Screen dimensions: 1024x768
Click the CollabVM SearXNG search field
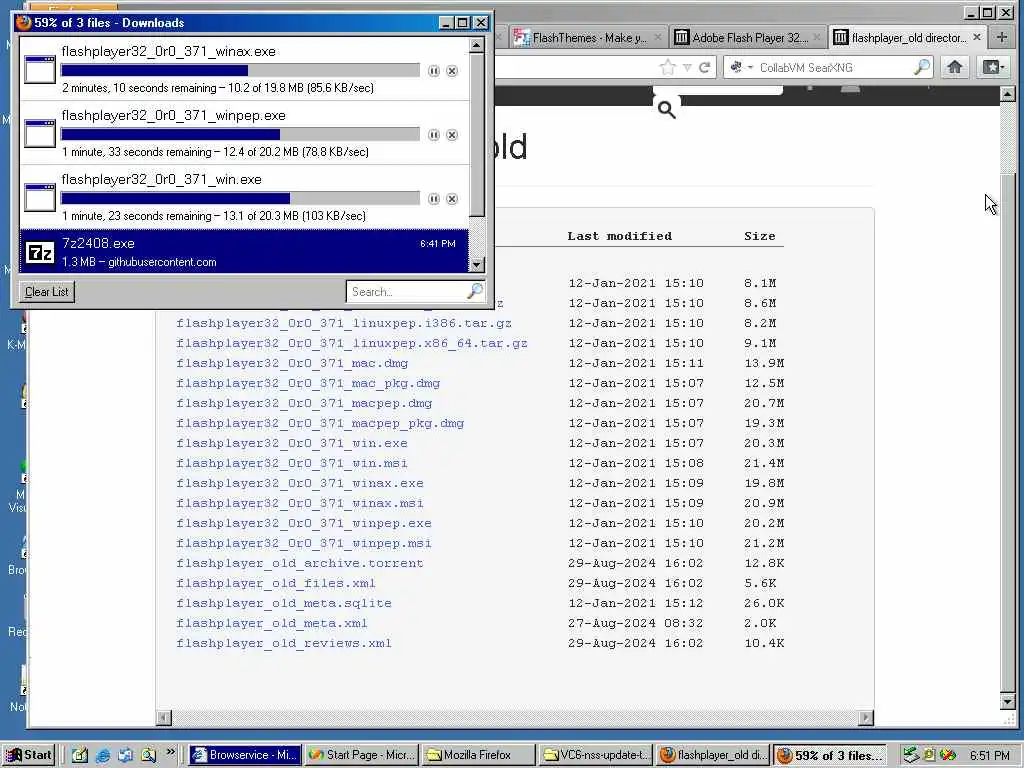[x=835, y=67]
